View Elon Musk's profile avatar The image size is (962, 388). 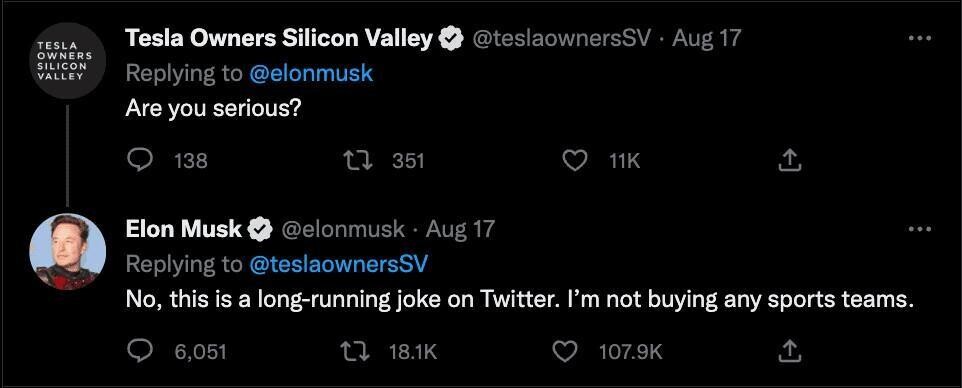coord(67,251)
